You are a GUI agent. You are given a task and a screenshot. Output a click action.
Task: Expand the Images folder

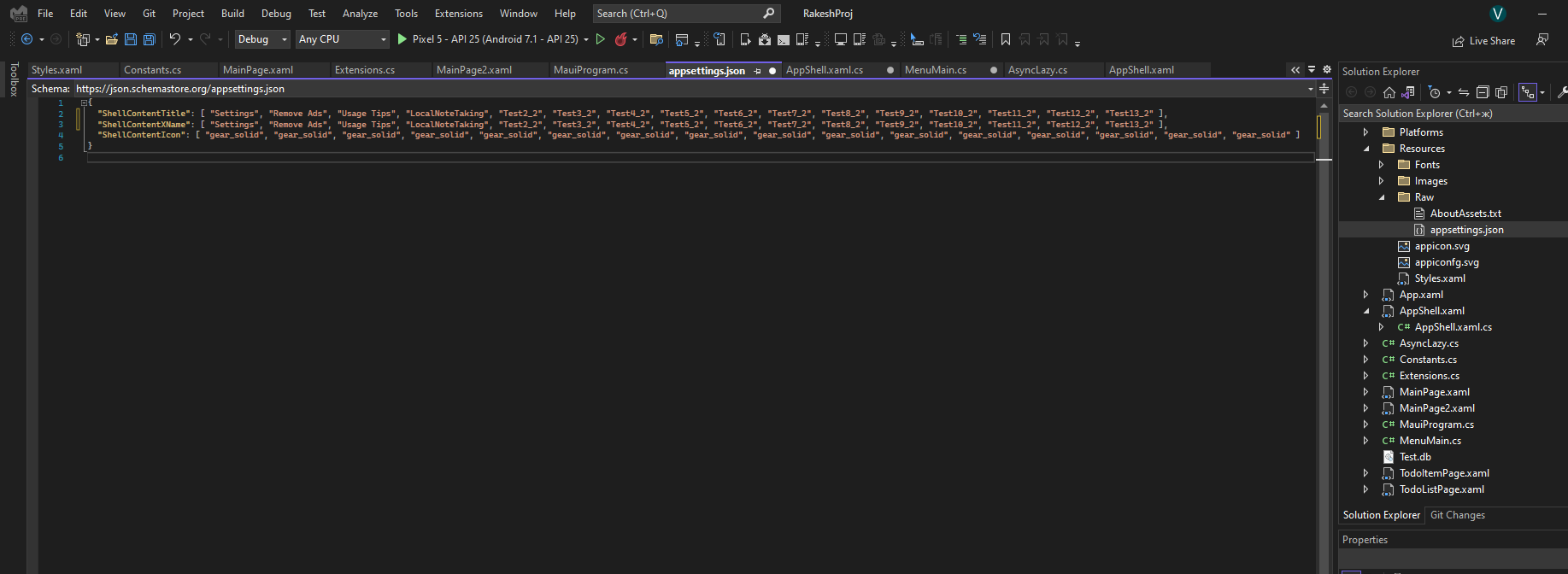(1381, 181)
